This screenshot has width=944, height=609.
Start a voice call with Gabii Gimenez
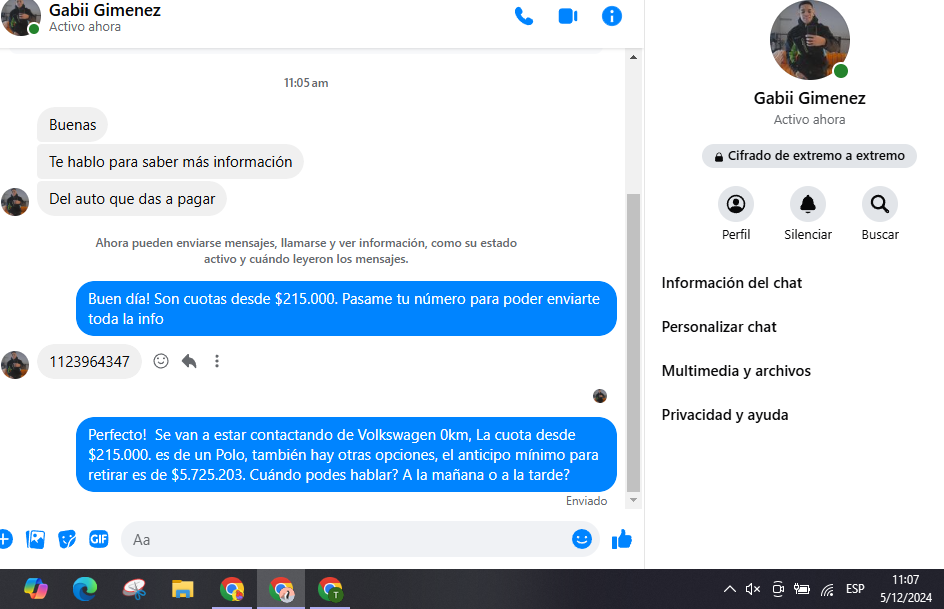pos(524,16)
